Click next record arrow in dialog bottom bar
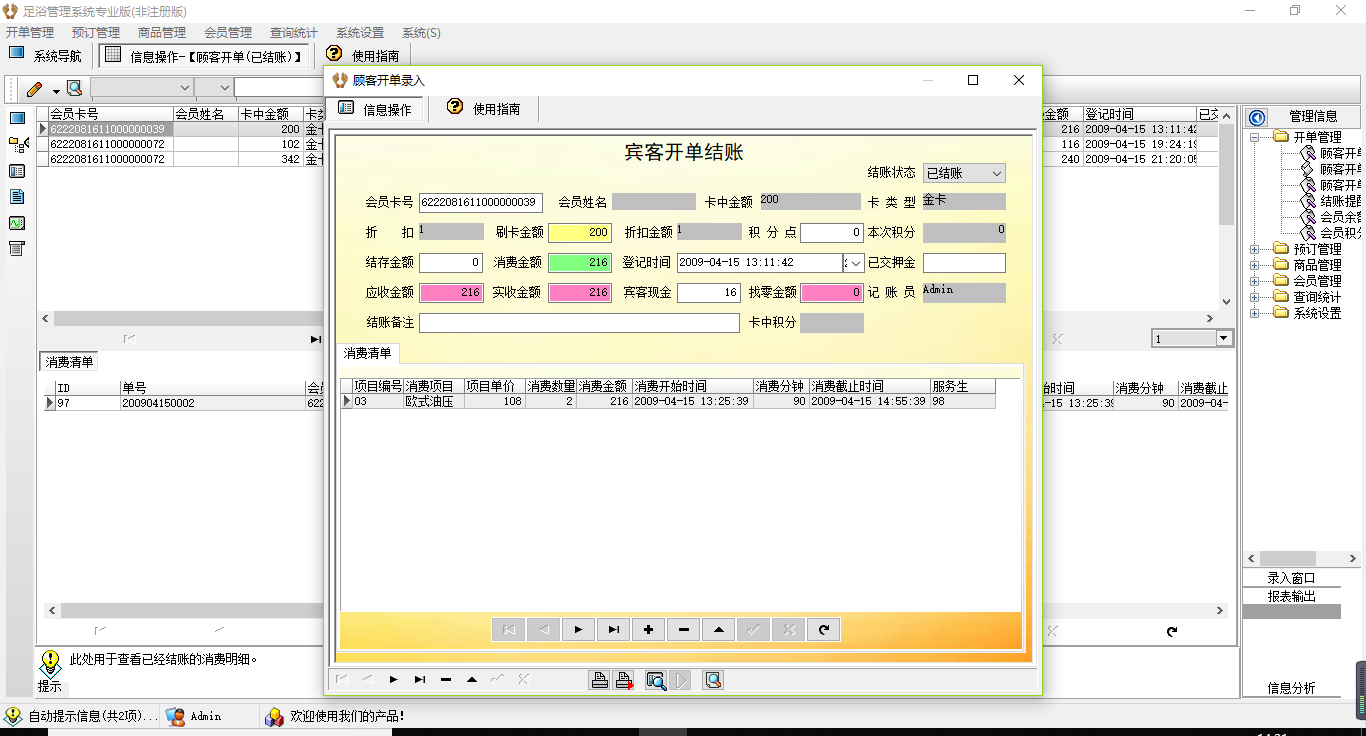Image resolution: width=1366 pixels, height=736 pixels. (394, 680)
